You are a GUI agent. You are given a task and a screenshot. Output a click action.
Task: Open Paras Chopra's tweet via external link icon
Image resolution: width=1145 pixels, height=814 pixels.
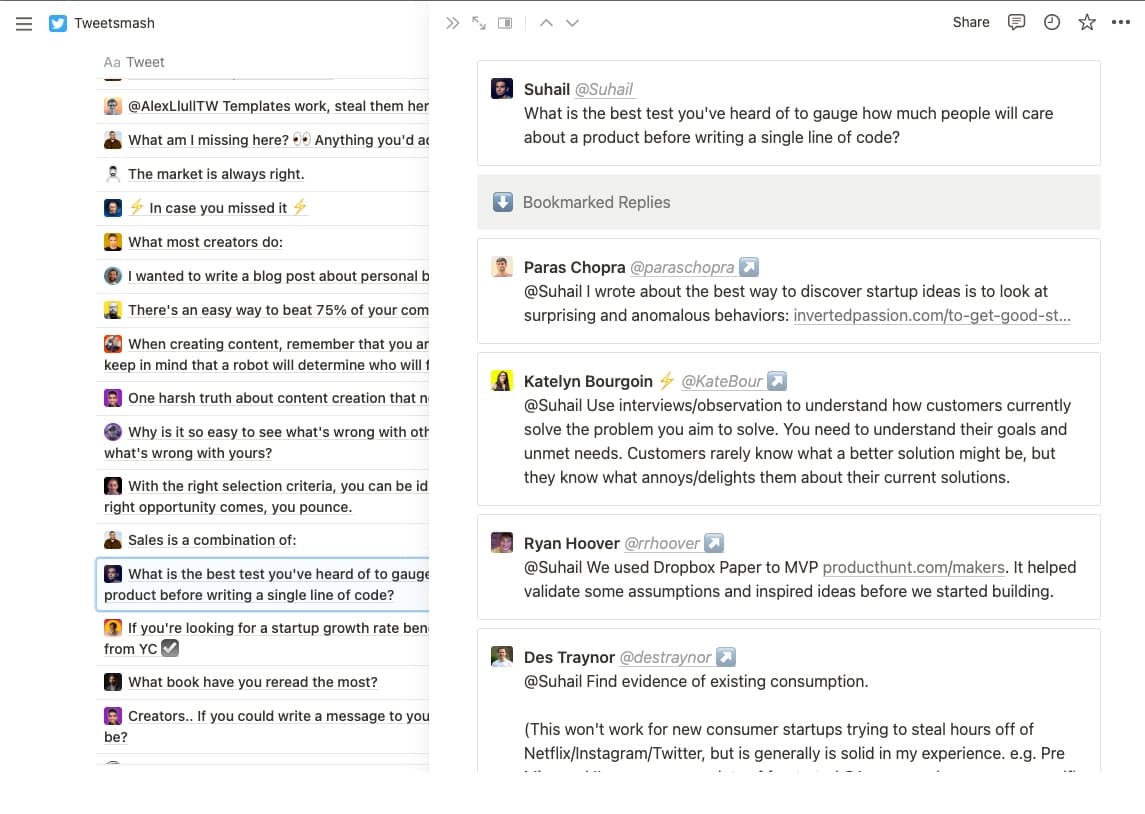click(749, 266)
